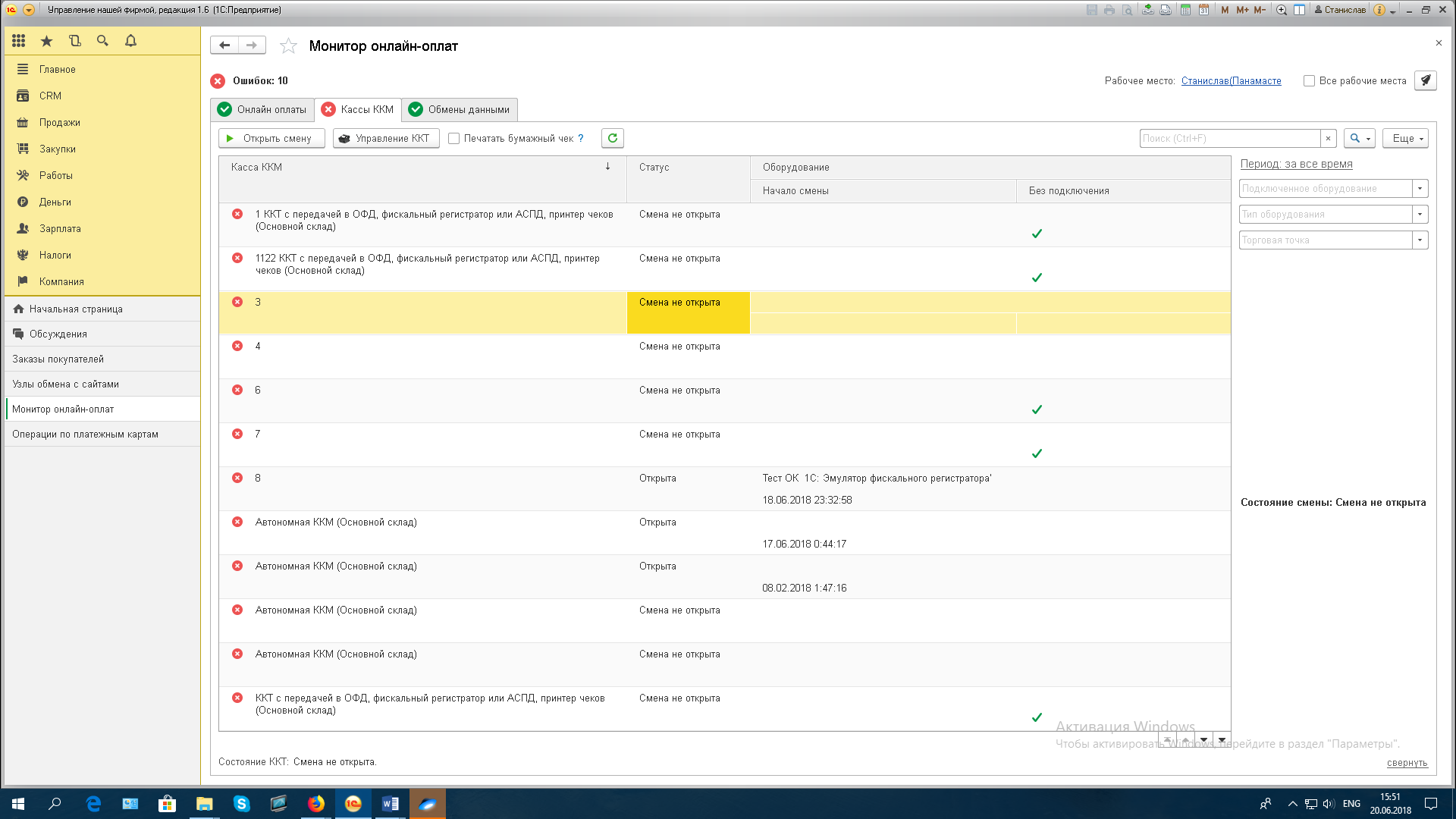Click the notifications bell icon
The image size is (1456, 819).
point(130,41)
